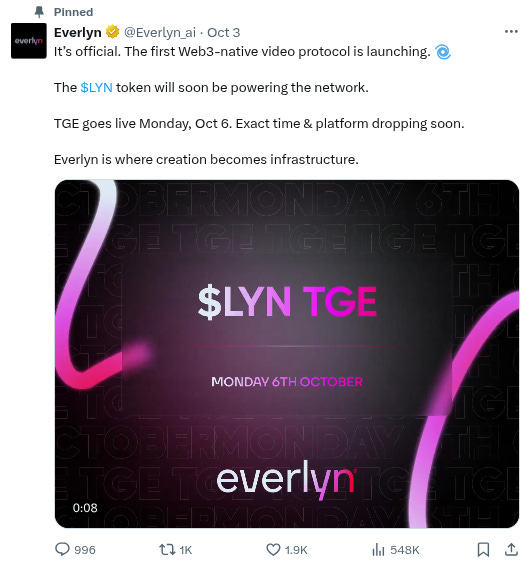532x562 pixels.
Task: Open the @Everlyn_ai handle link
Action: [160, 33]
